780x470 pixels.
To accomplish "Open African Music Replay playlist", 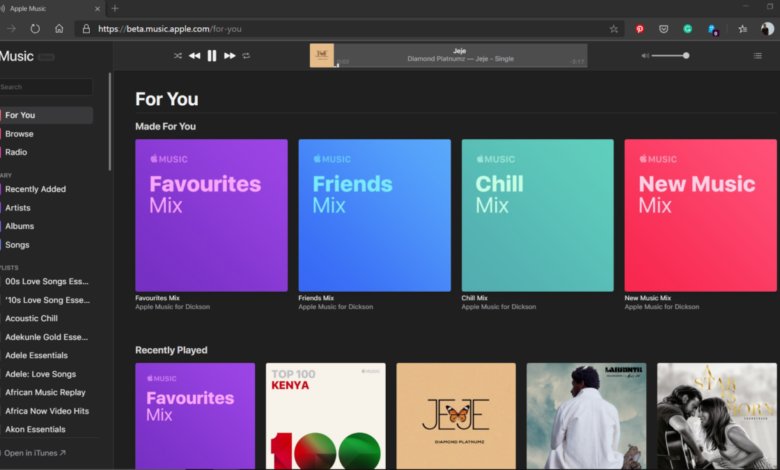I will click(46, 392).
